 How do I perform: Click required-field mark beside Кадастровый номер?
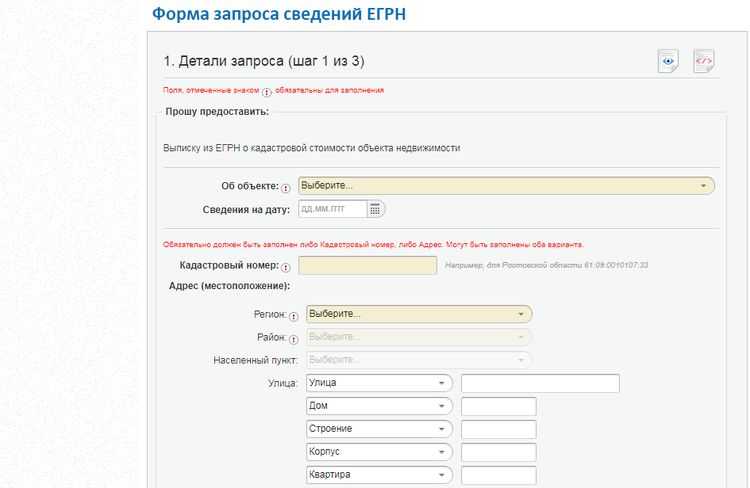click(287, 267)
